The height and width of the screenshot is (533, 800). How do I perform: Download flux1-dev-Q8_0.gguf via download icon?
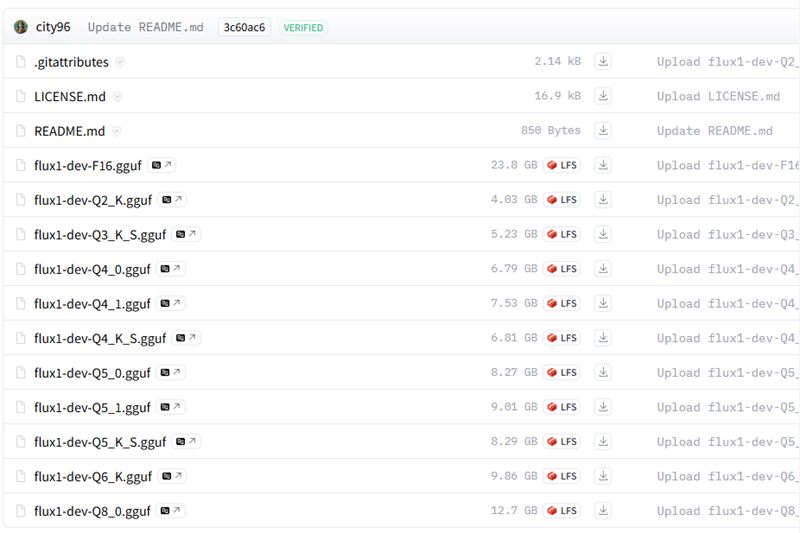click(x=603, y=510)
